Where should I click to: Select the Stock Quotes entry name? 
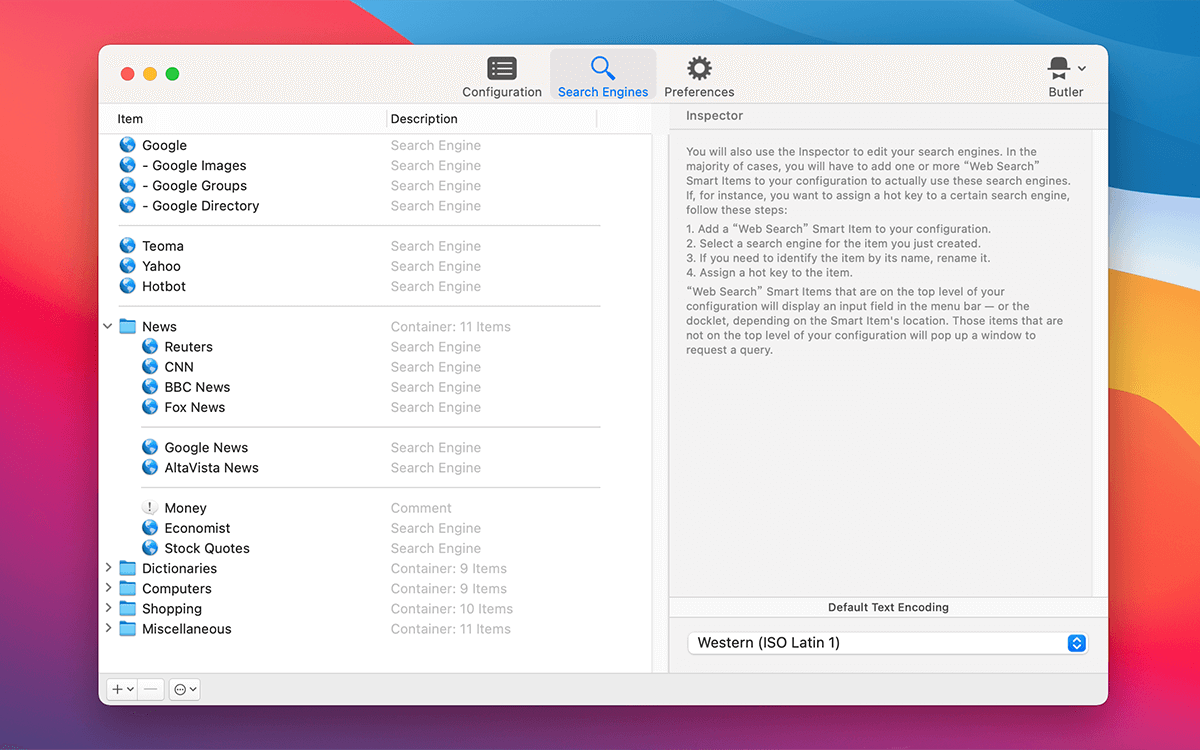[x=207, y=548]
